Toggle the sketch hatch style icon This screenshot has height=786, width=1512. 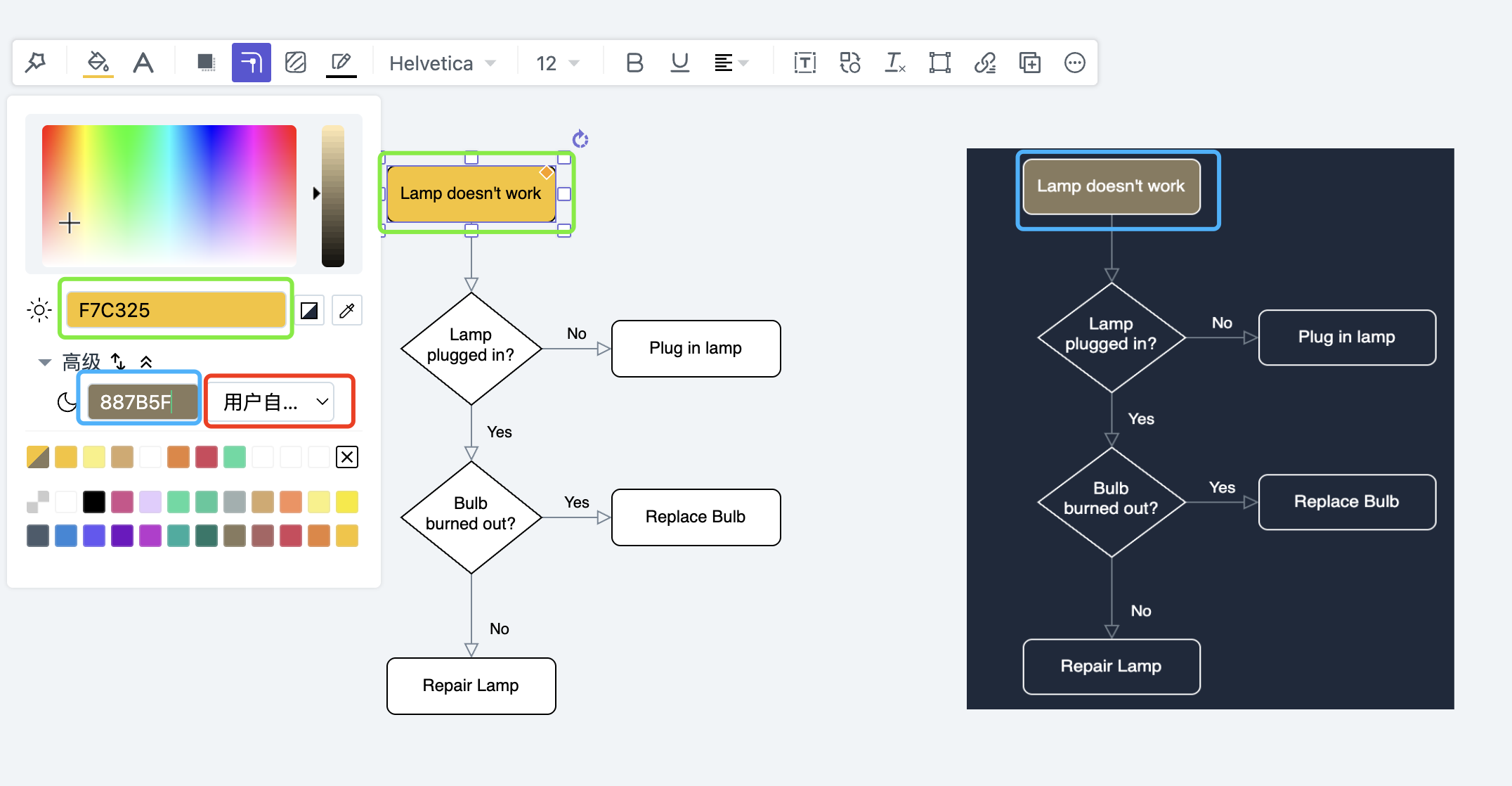tap(296, 63)
